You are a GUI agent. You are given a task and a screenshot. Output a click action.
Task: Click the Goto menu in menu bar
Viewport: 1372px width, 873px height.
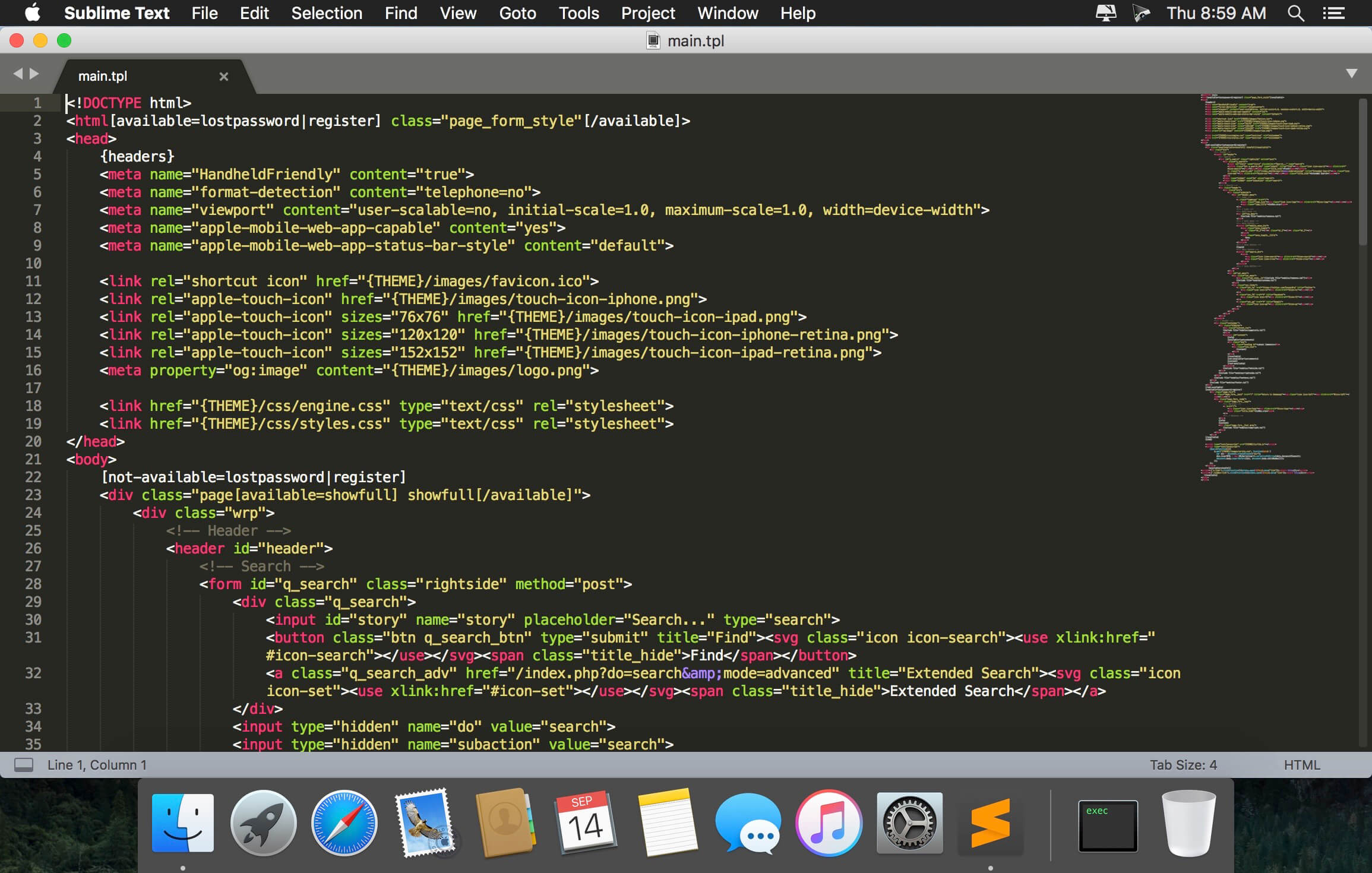[517, 13]
